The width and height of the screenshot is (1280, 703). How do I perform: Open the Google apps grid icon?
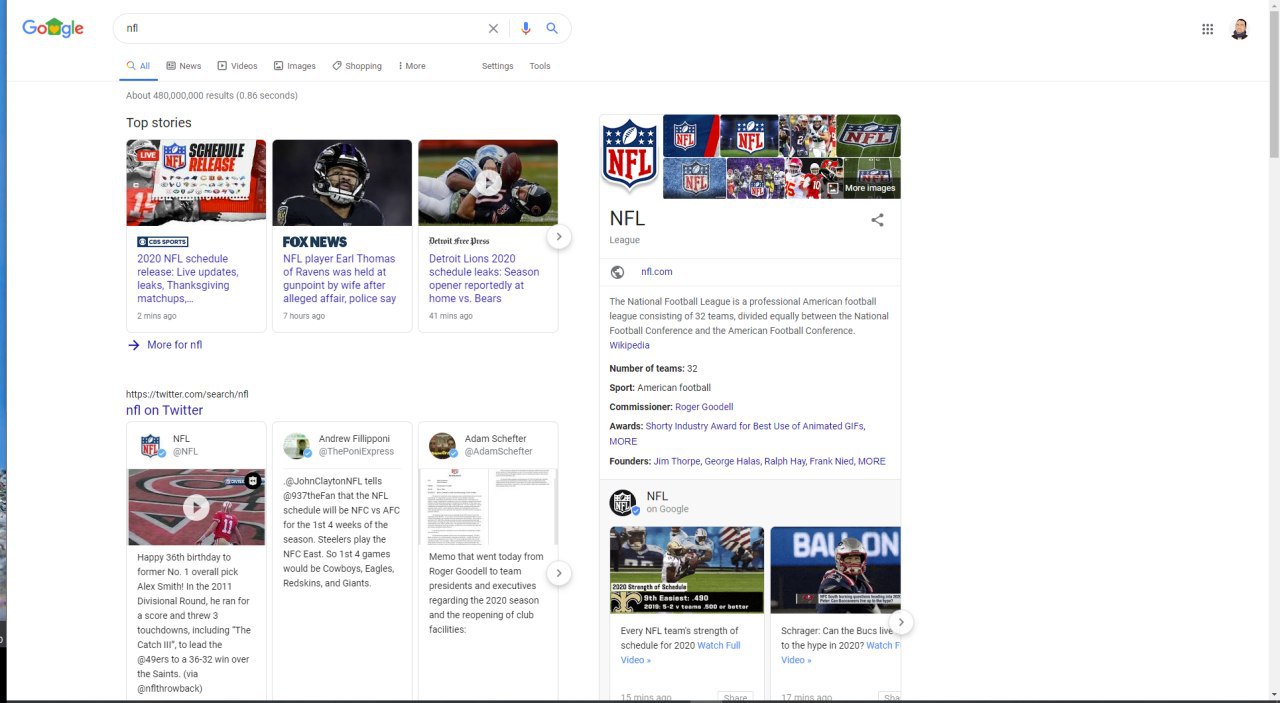click(x=1207, y=29)
